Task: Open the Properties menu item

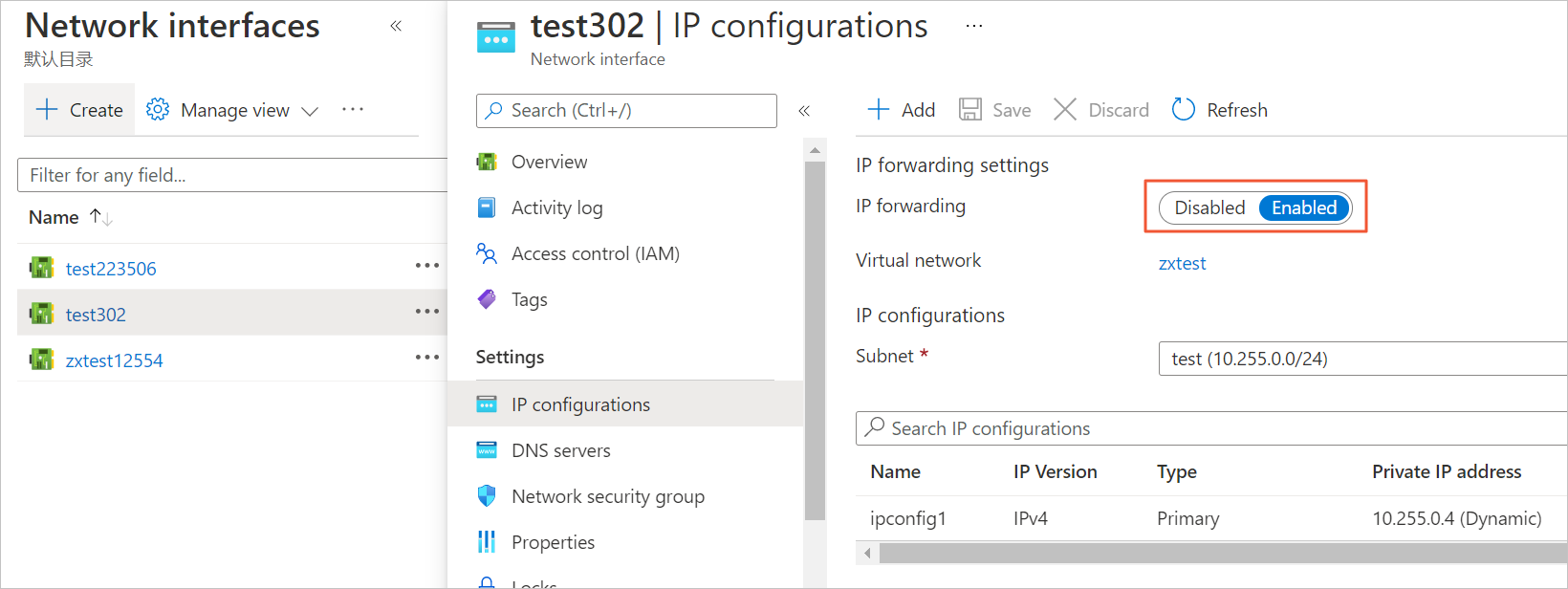Action: (553, 542)
